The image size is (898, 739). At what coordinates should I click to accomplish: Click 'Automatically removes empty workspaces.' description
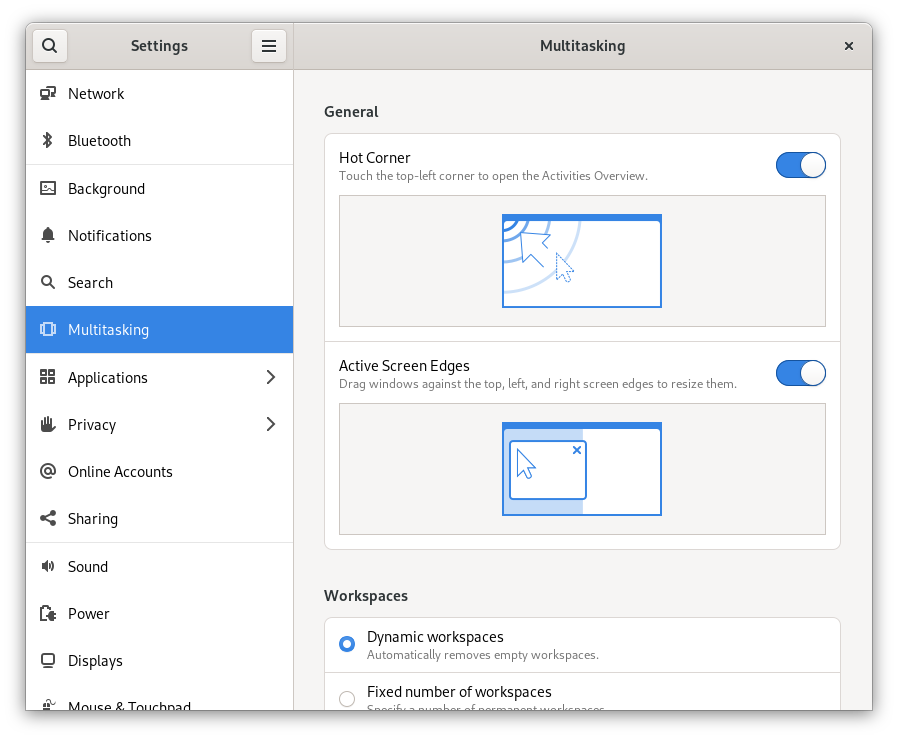click(483, 655)
